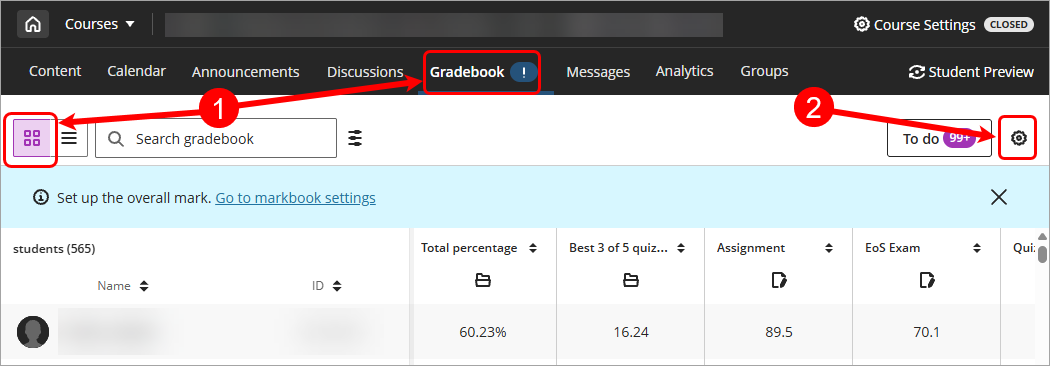Select the 70.1 exam cell
The image size is (1050, 366).
click(927, 332)
